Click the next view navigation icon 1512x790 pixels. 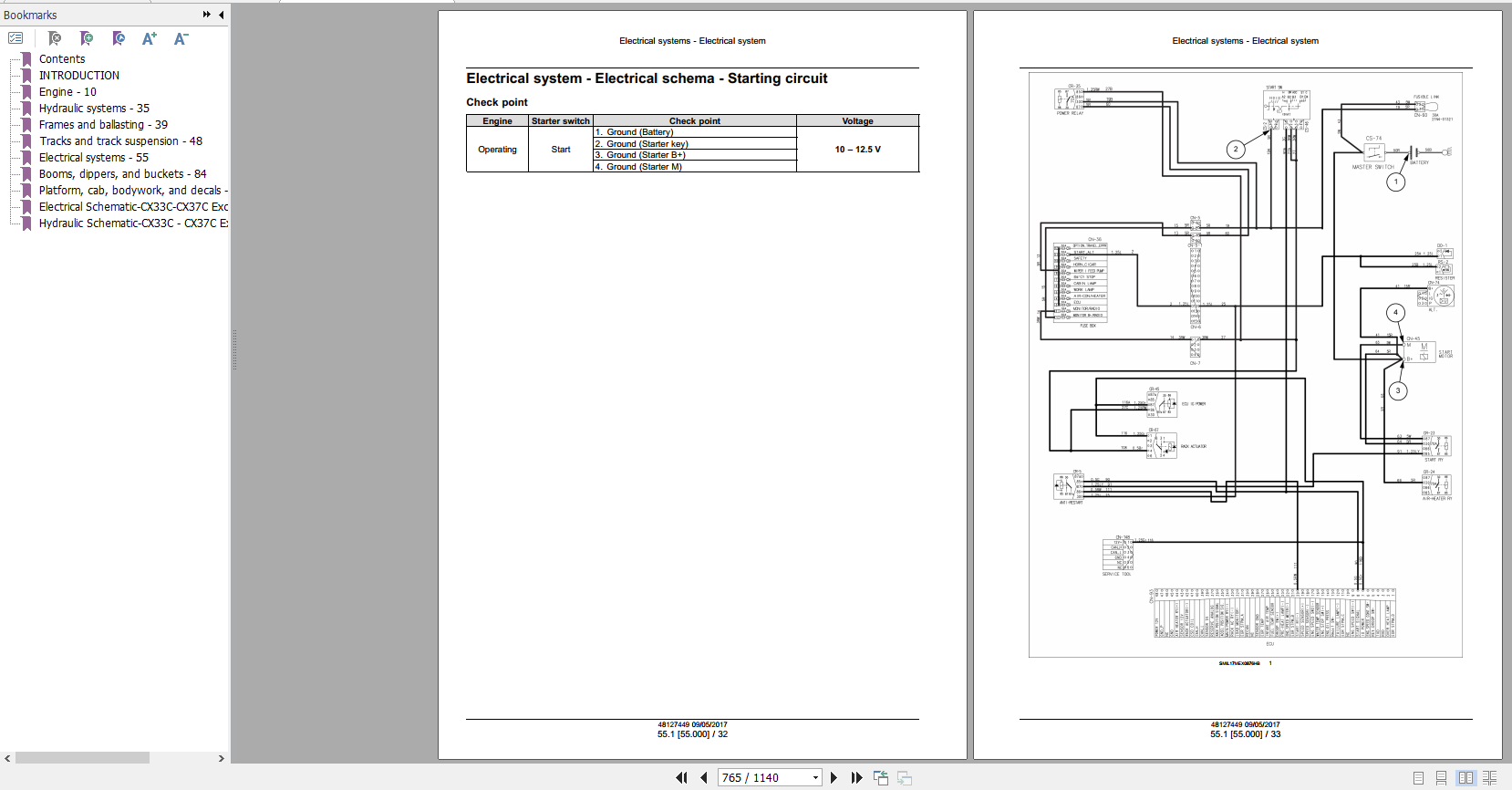click(905, 778)
